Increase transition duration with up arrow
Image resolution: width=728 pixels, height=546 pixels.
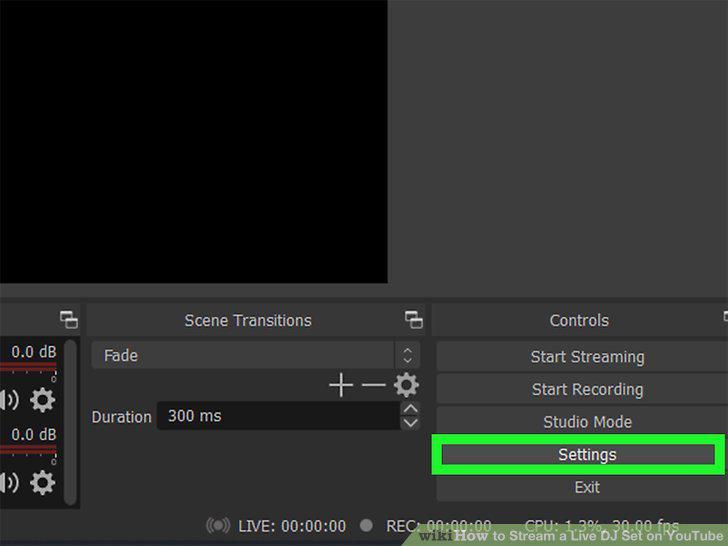pyautogui.click(x=410, y=409)
